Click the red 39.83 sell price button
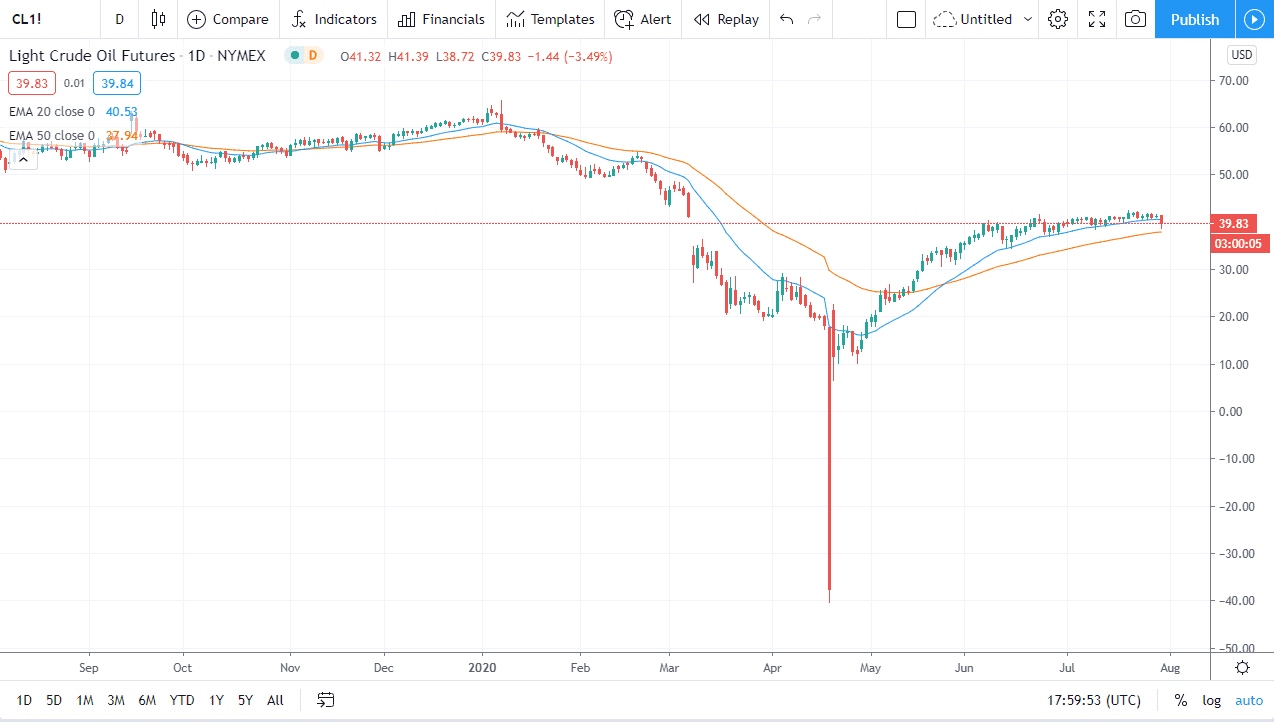 pyautogui.click(x=31, y=84)
